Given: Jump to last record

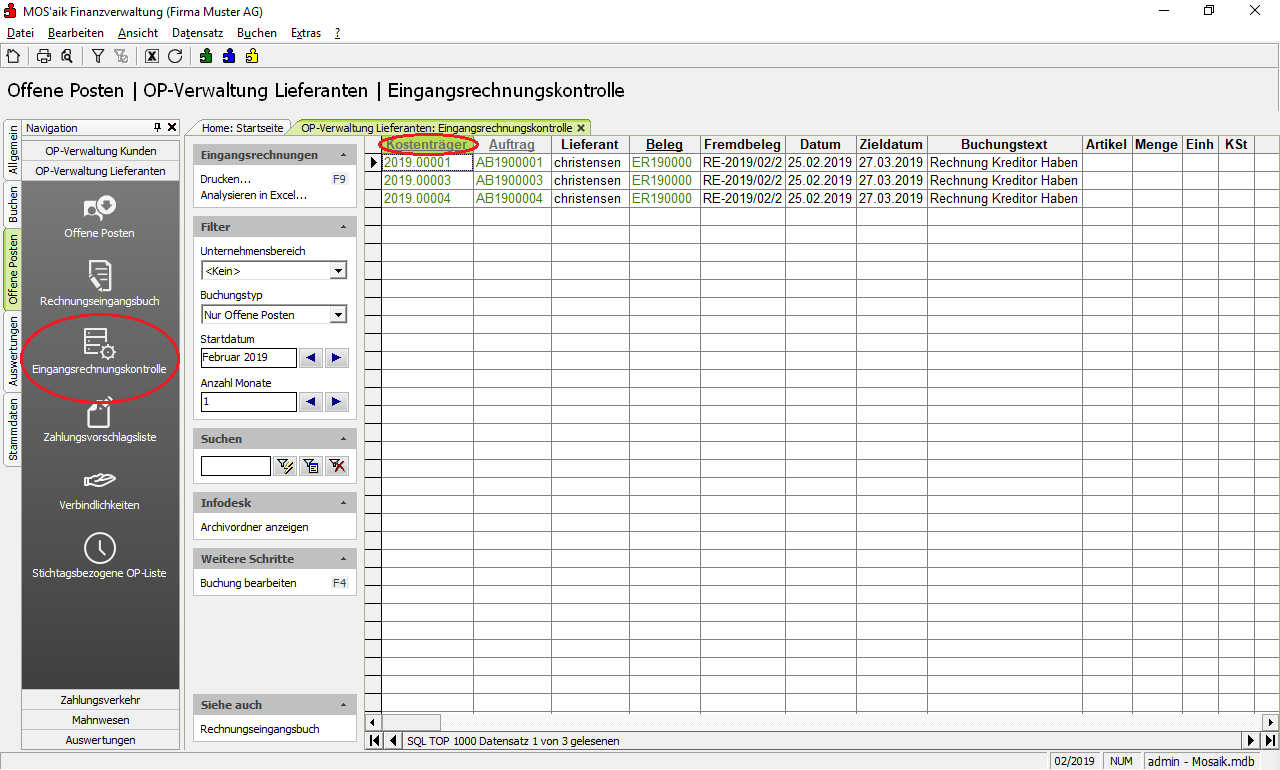Looking at the screenshot, I should click(x=1270, y=741).
